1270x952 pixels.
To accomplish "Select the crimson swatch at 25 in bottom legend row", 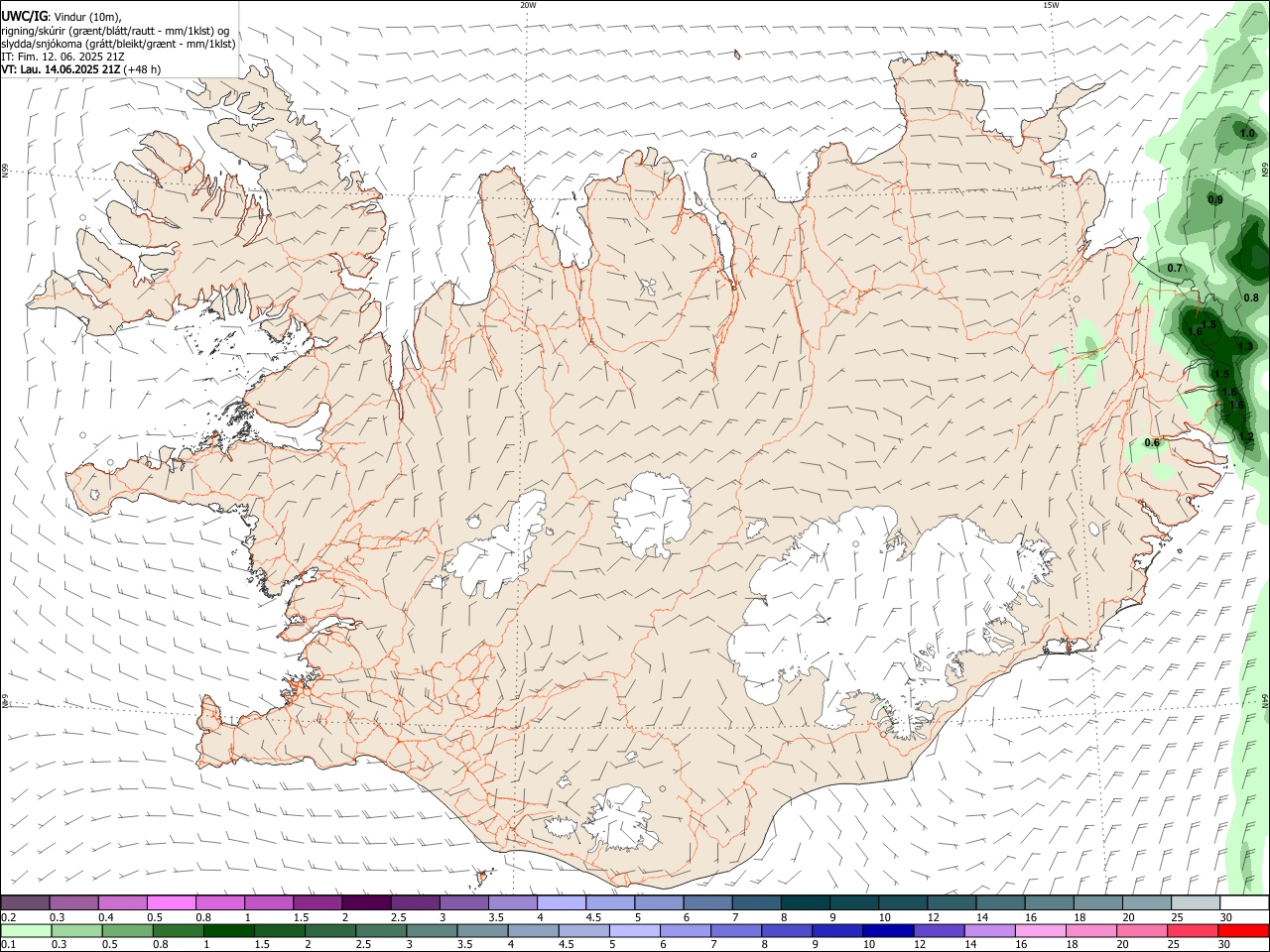I will pyautogui.click(x=1193, y=931).
